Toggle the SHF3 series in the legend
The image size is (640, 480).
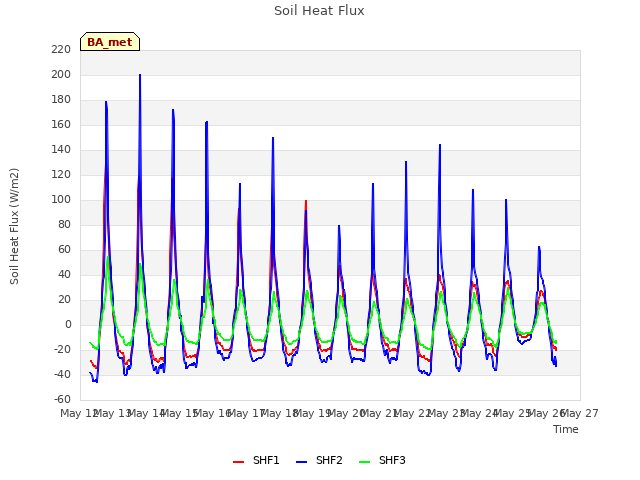(x=382, y=460)
